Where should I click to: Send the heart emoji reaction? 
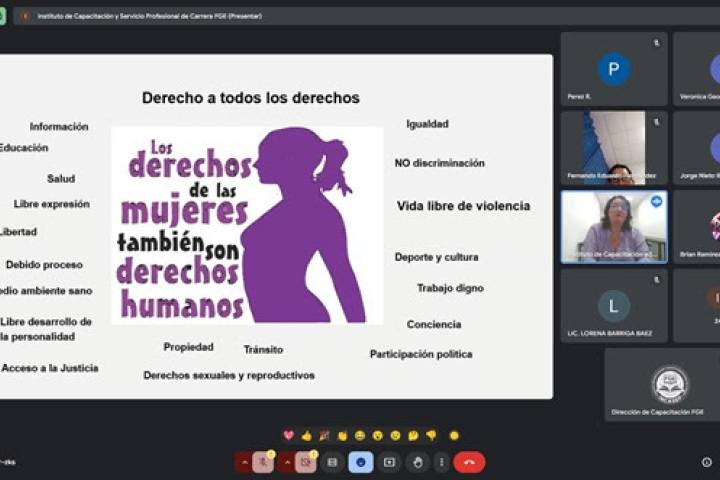tap(288, 436)
